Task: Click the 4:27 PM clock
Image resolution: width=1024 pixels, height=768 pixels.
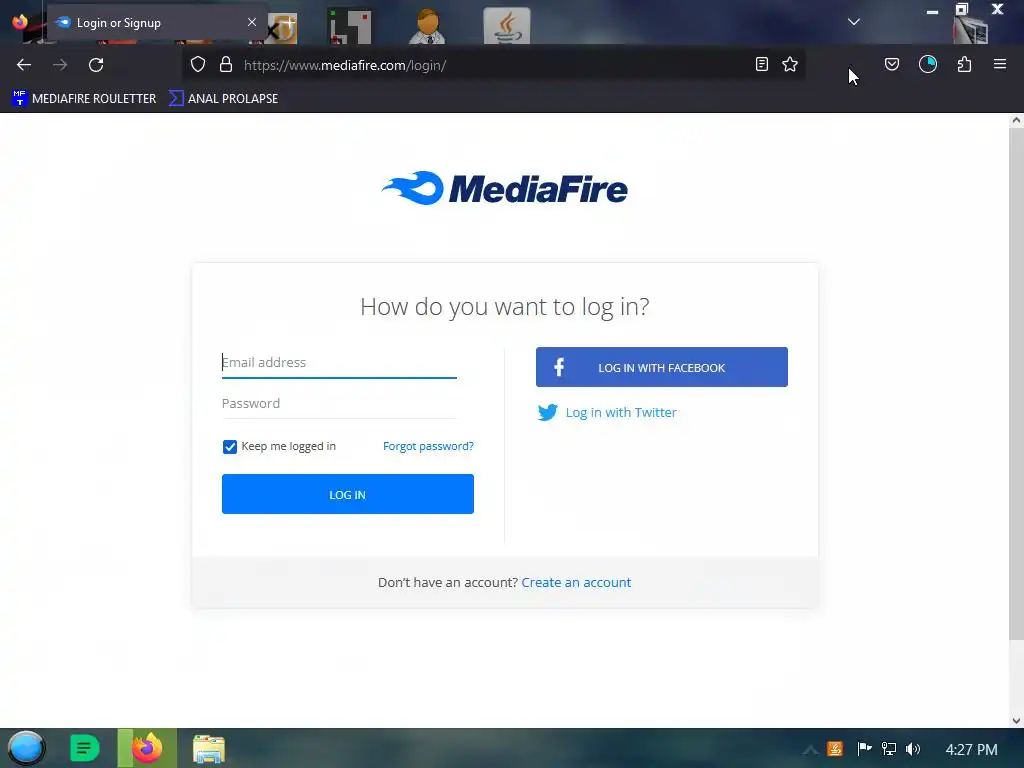Action: point(972,750)
